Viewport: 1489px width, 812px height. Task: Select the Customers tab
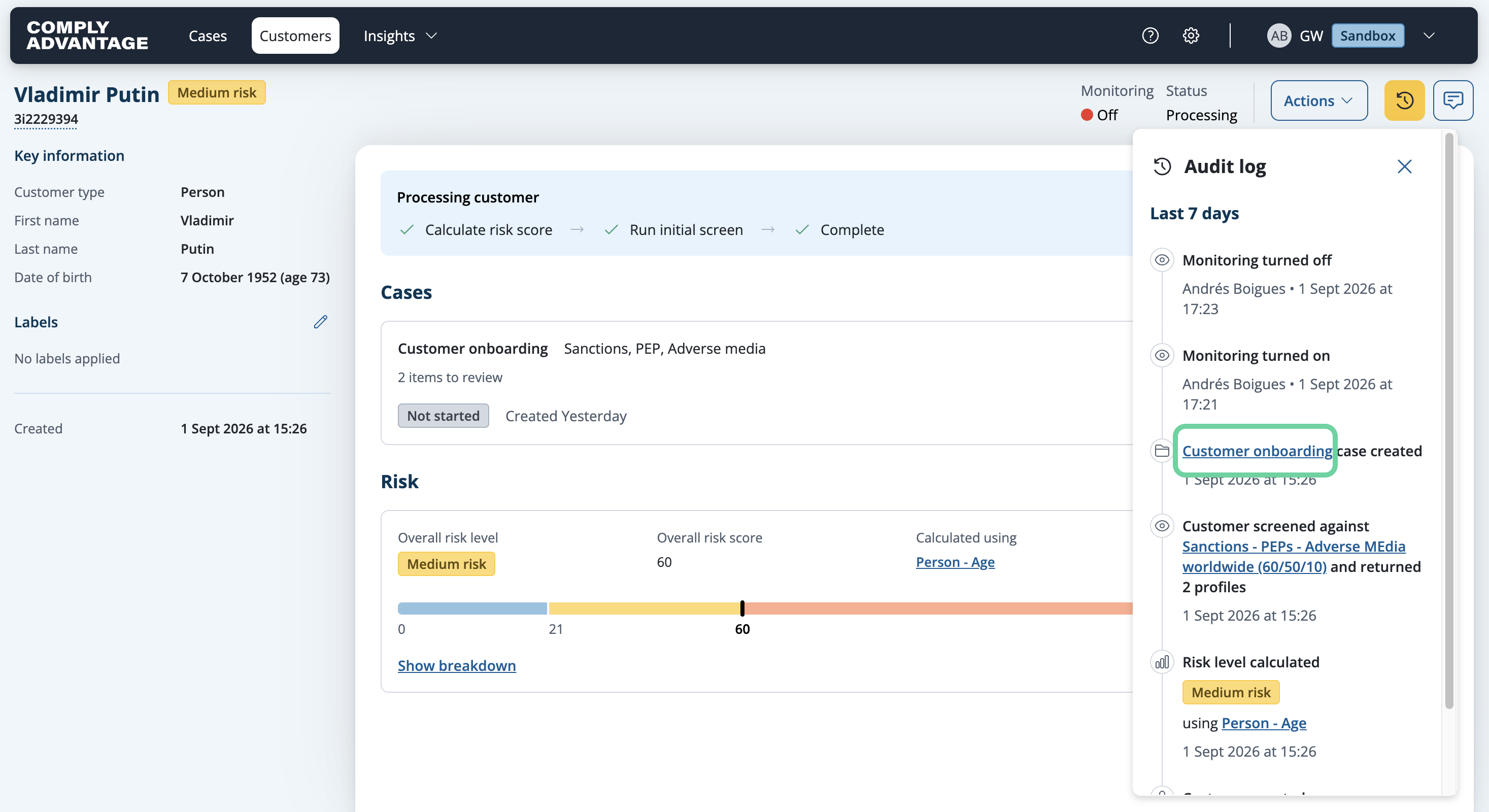[295, 36]
